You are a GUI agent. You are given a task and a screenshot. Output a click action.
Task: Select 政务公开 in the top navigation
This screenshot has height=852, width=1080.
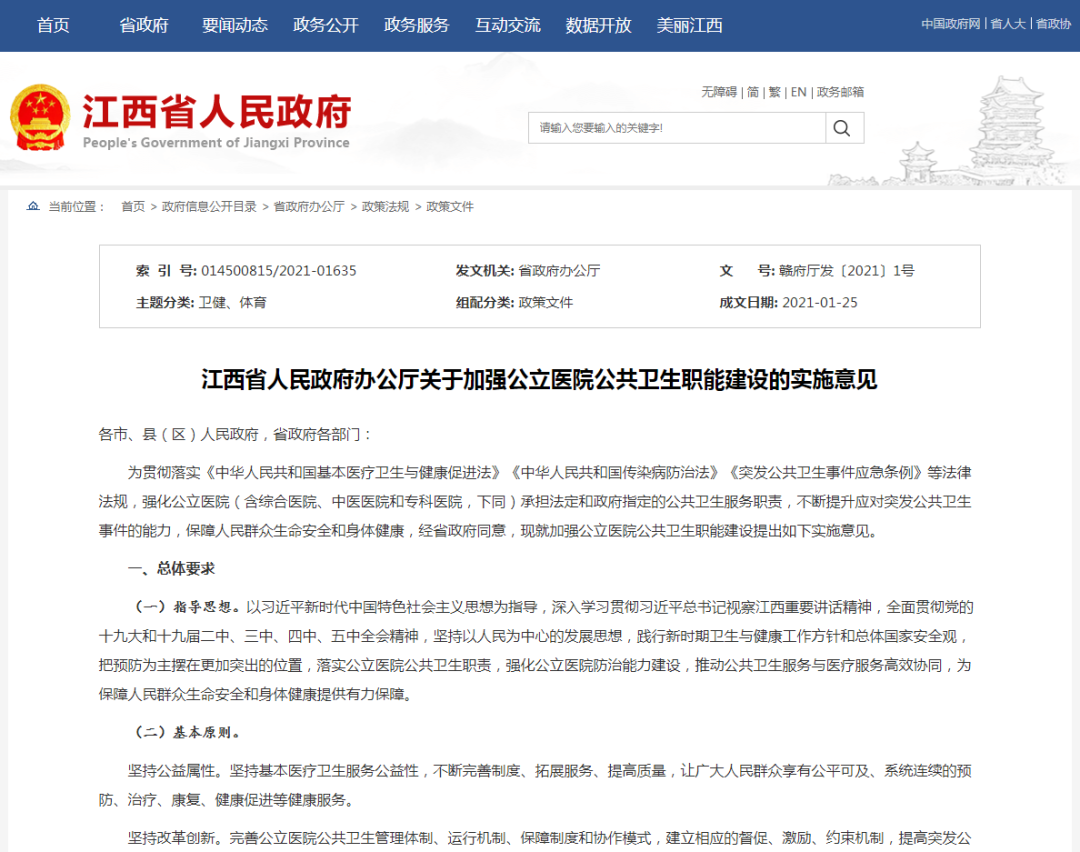click(326, 25)
